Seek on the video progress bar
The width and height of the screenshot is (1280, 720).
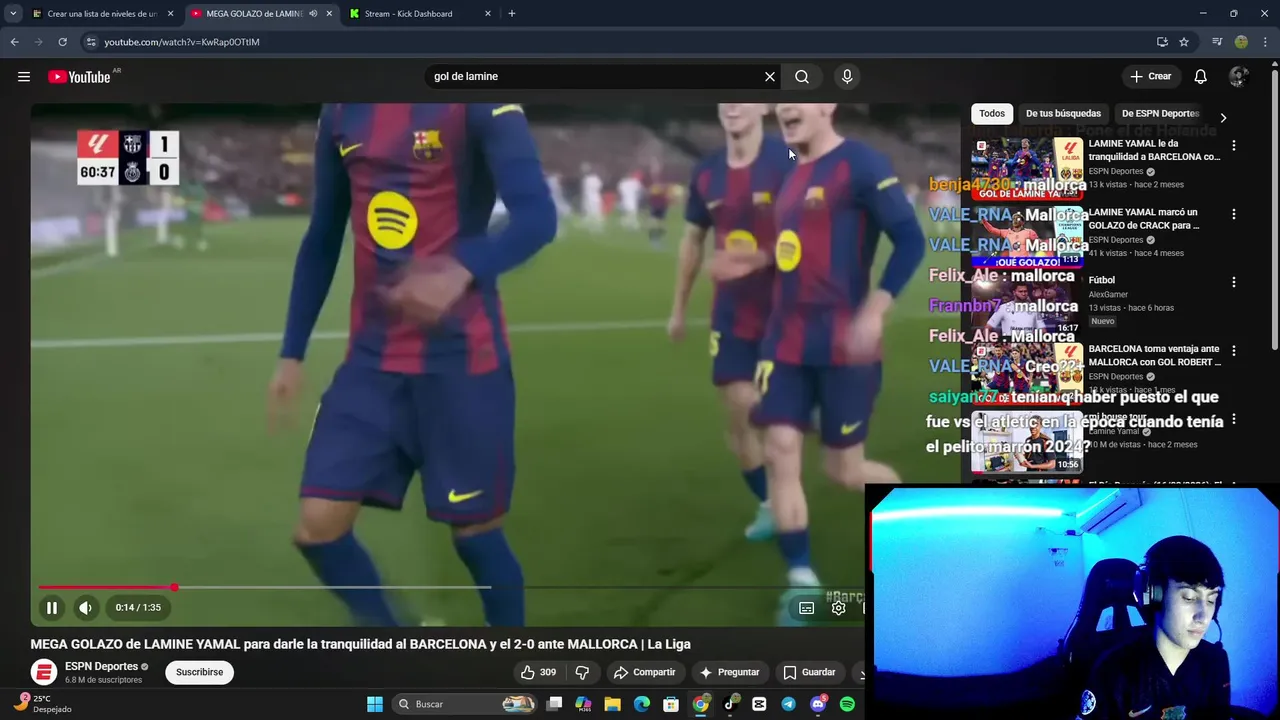[x=450, y=587]
